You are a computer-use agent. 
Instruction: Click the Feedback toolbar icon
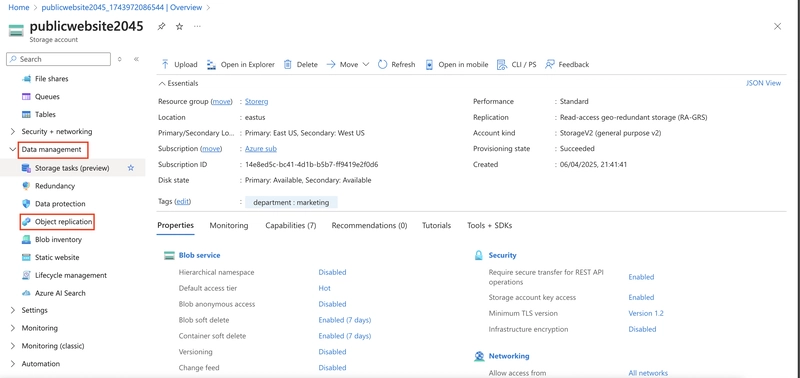point(549,64)
